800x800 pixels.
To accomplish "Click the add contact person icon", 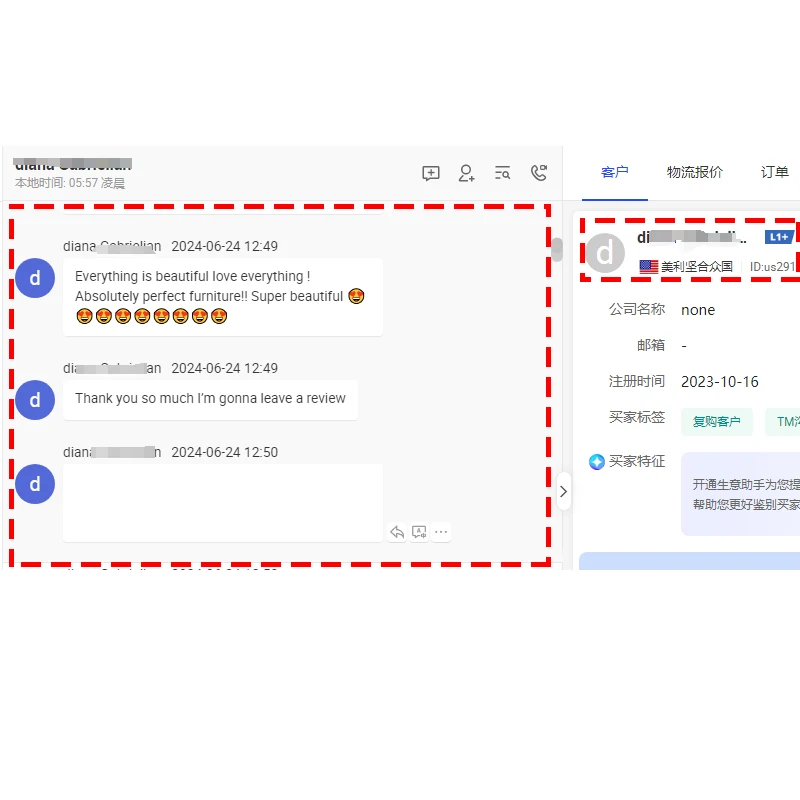I will [466, 173].
